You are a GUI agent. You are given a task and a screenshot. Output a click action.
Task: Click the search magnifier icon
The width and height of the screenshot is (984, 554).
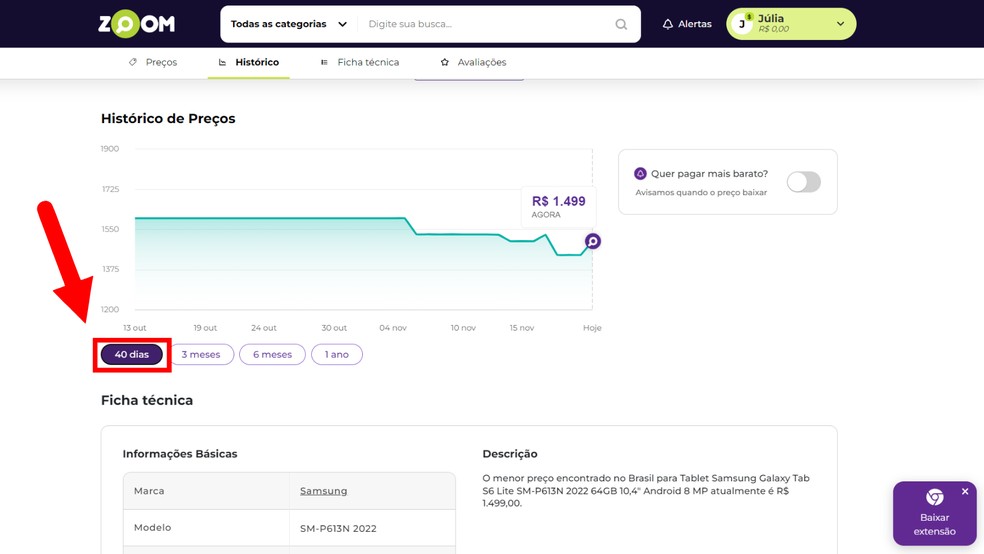pos(621,24)
